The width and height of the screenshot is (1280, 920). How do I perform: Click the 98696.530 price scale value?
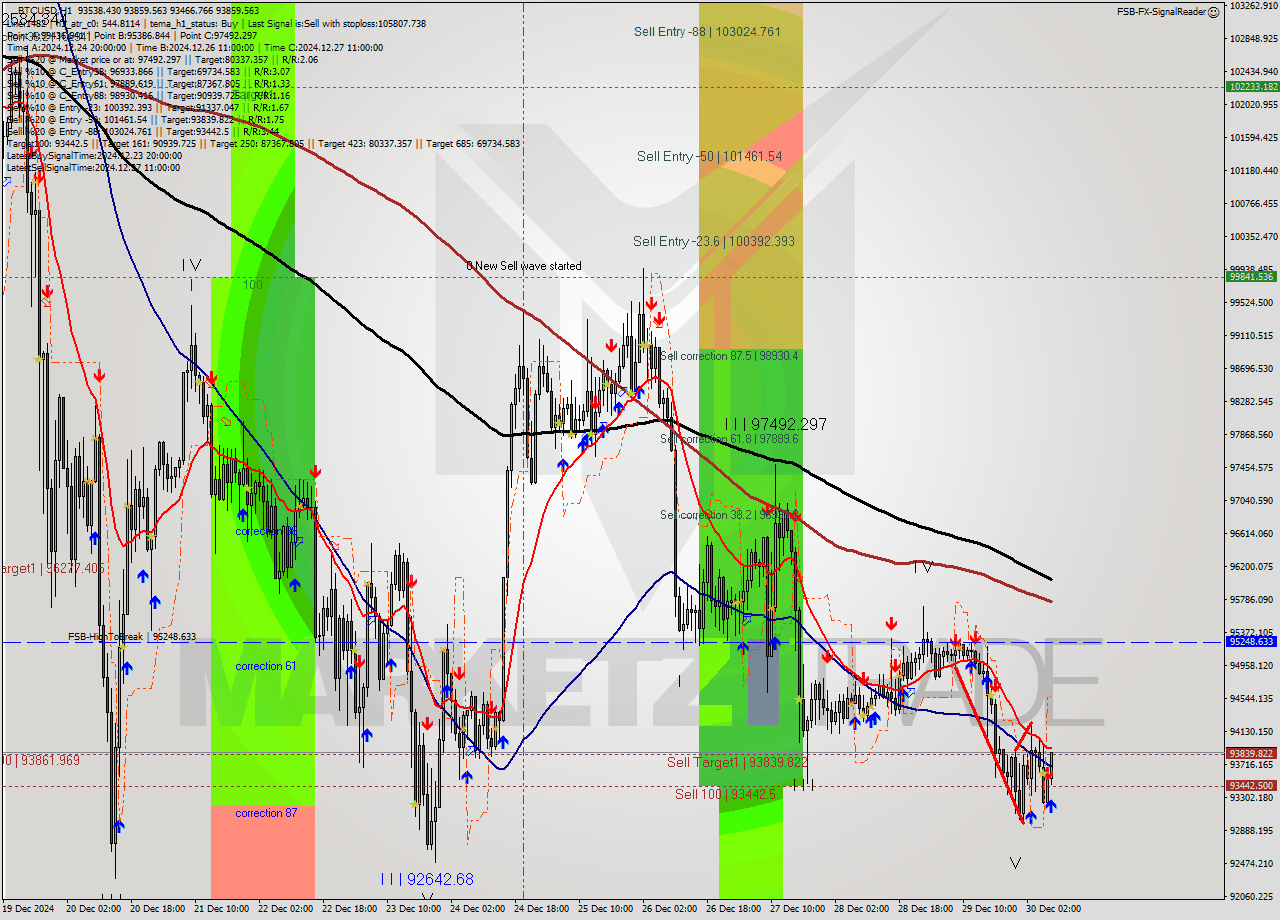[x=1252, y=368]
